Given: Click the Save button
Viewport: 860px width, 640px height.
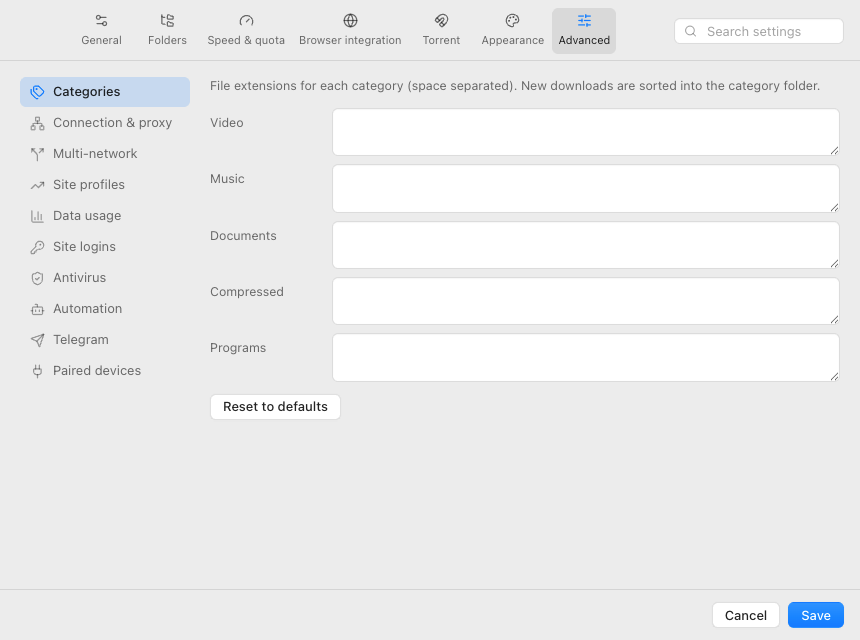Looking at the screenshot, I should (x=816, y=615).
